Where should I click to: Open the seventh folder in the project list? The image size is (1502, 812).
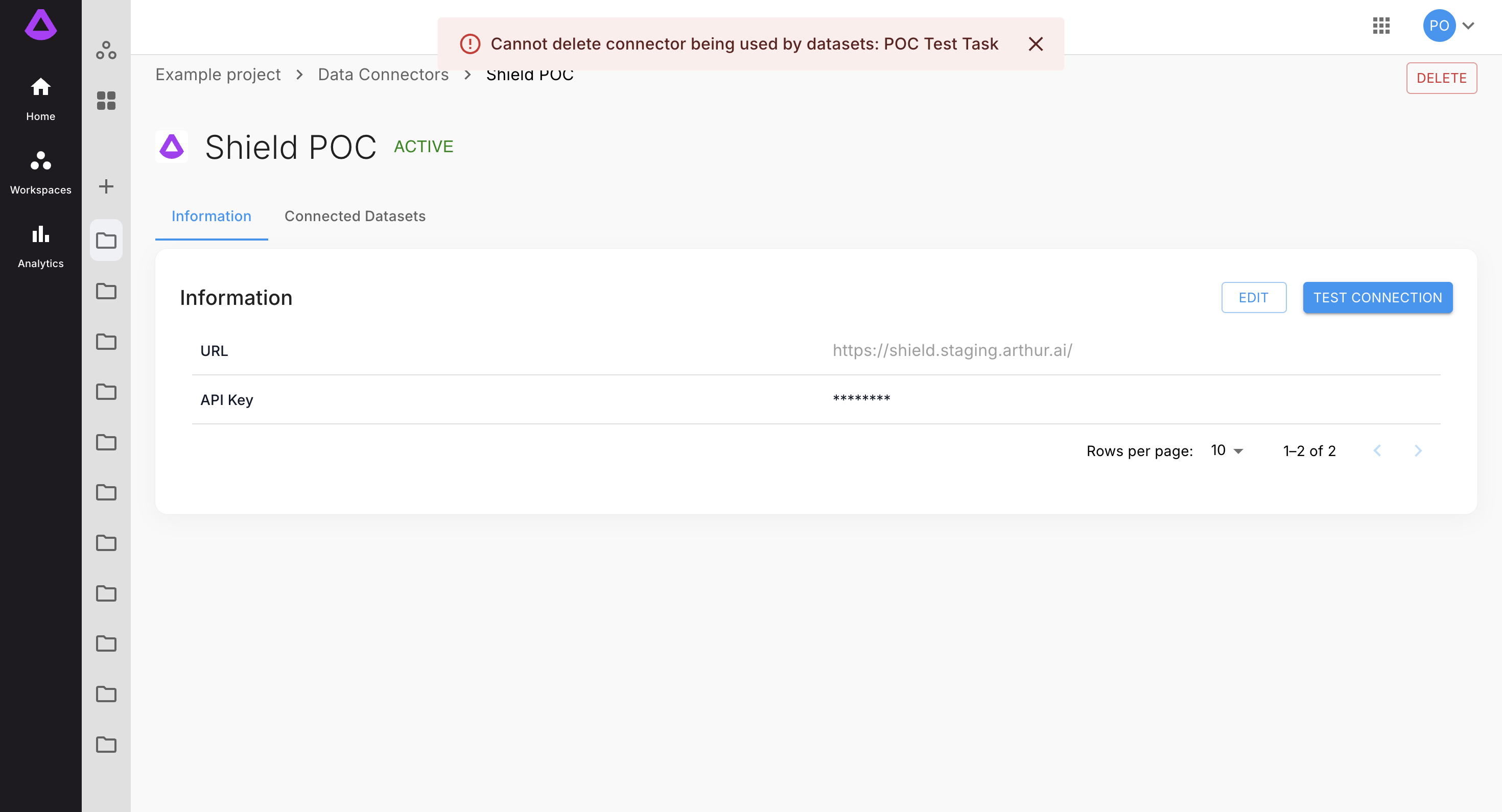[106, 543]
